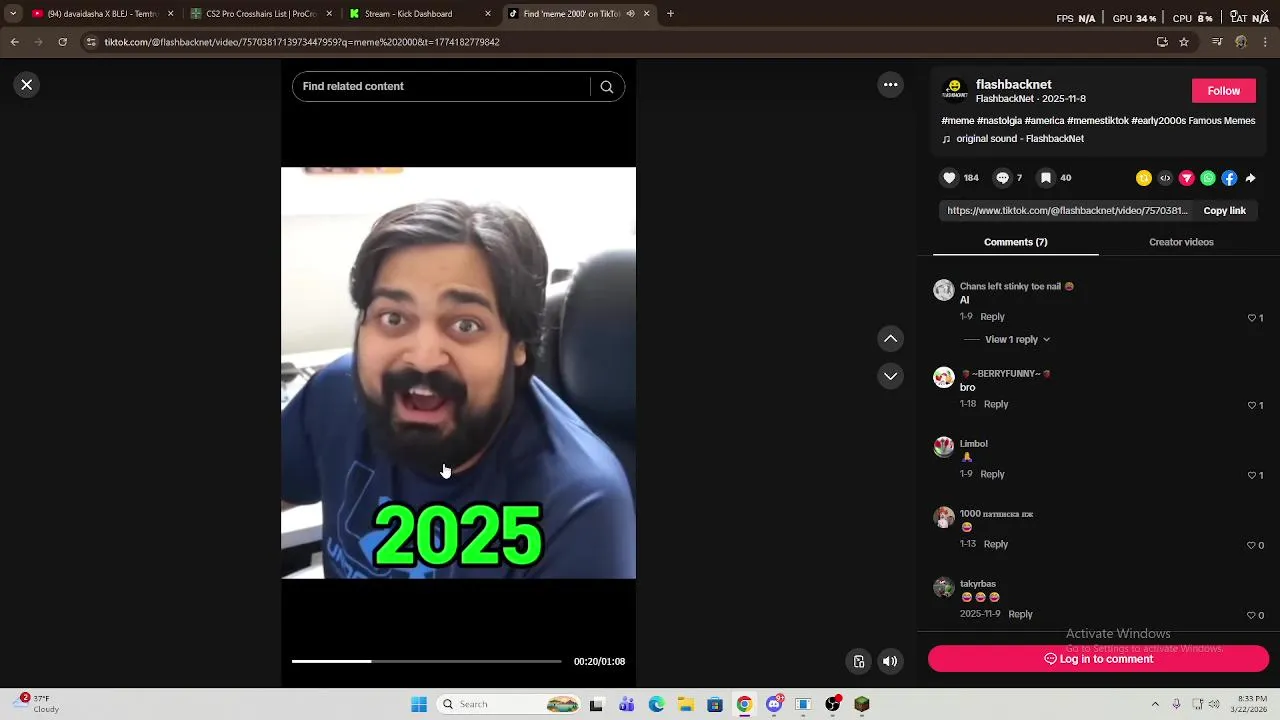Go to the previous video with up arrow
This screenshot has height=720, width=1280.
coord(890,339)
